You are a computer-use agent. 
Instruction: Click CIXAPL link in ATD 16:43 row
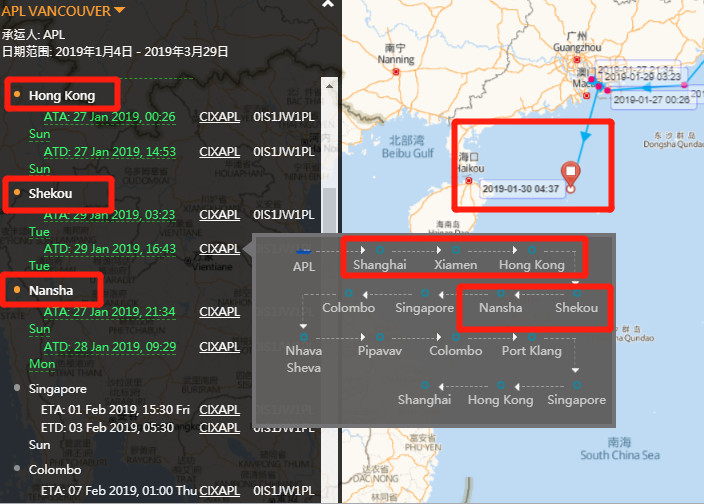click(x=220, y=249)
